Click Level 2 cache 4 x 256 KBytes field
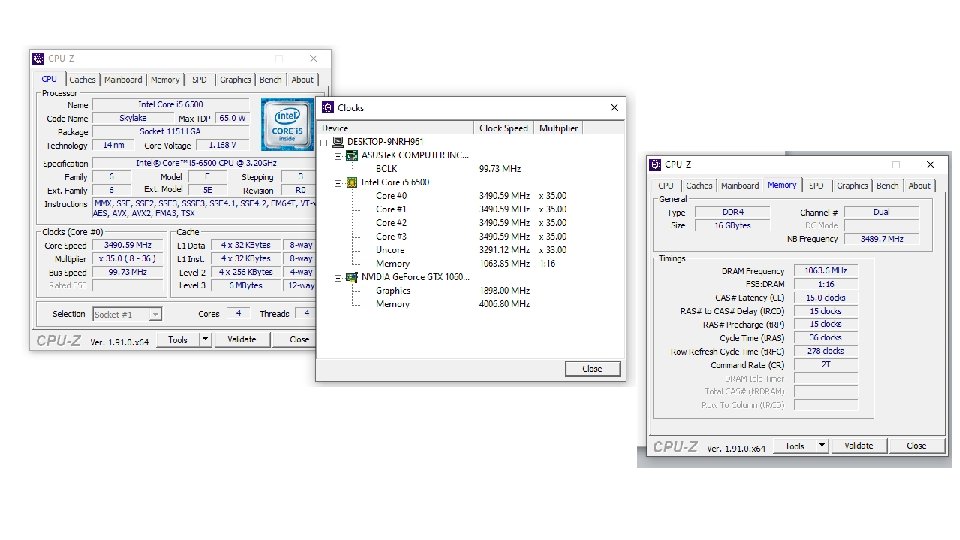 pyautogui.click(x=246, y=272)
